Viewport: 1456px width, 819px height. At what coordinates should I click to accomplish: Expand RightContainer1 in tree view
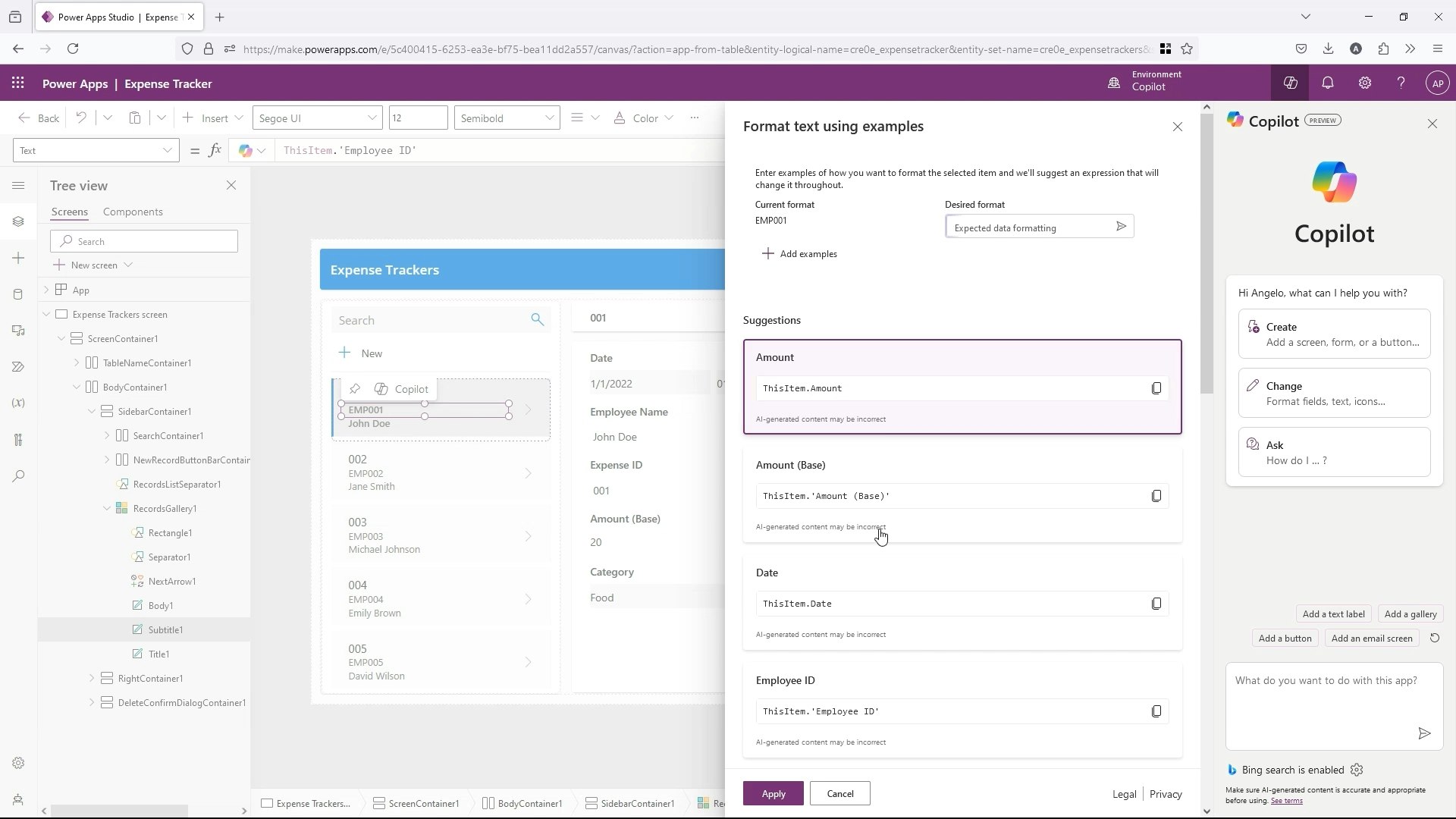[x=92, y=678]
